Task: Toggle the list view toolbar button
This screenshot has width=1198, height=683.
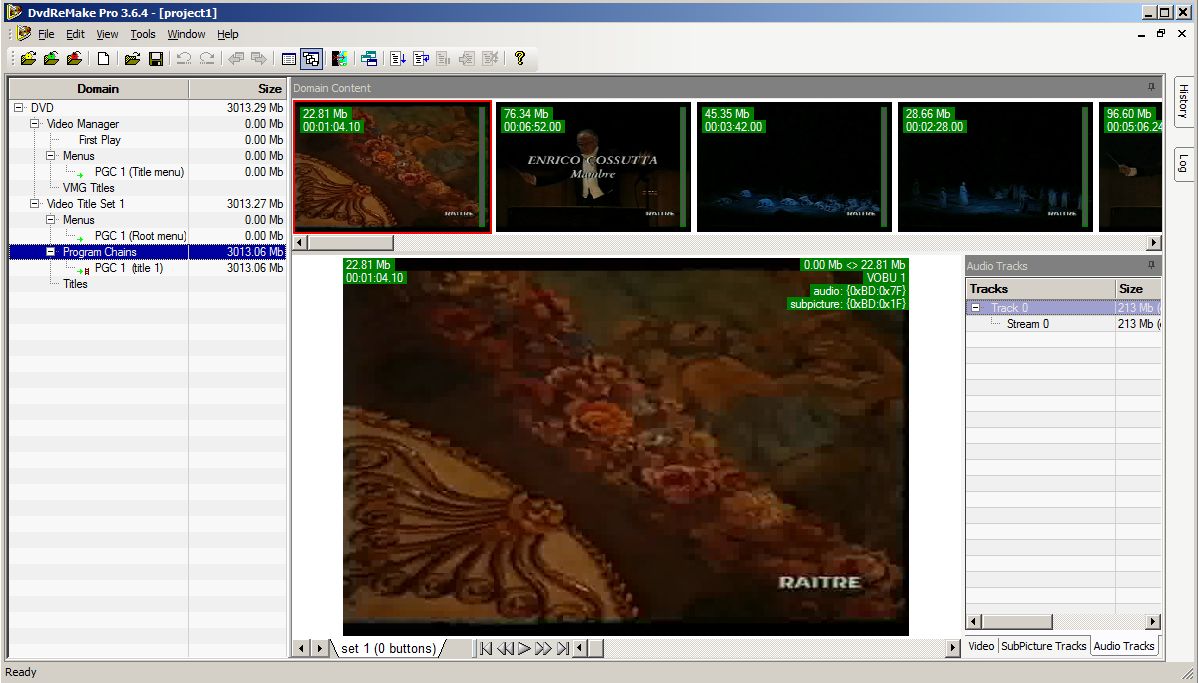Action: tap(289, 59)
